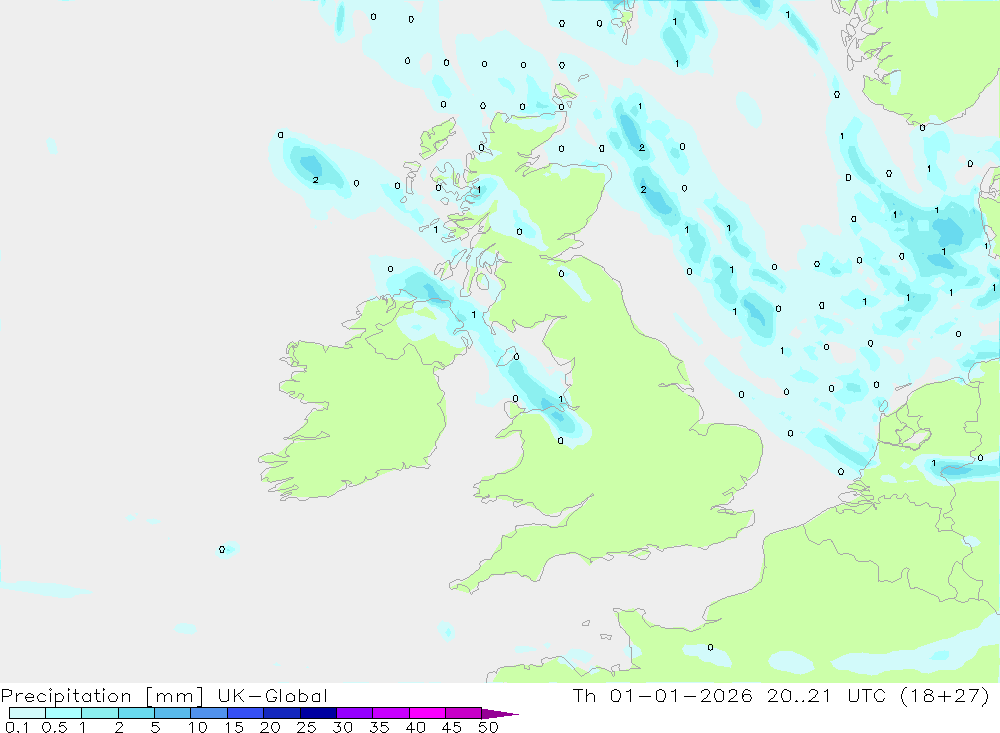The image size is (1000, 733).
Task: Click the '35' legend scale value
Action: pyautogui.click(x=379, y=727)
